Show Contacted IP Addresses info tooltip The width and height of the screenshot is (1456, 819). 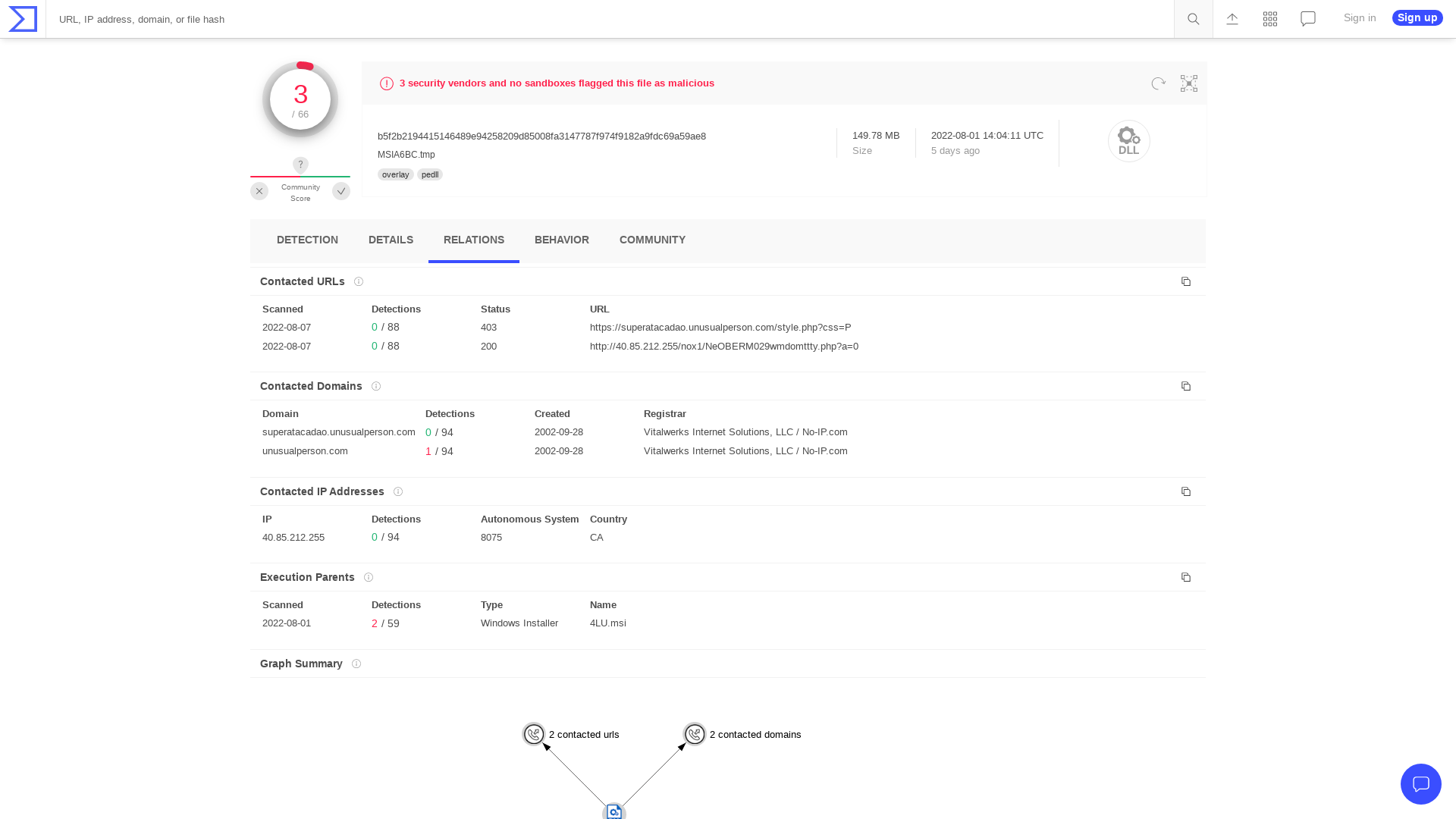coord(397,491)
